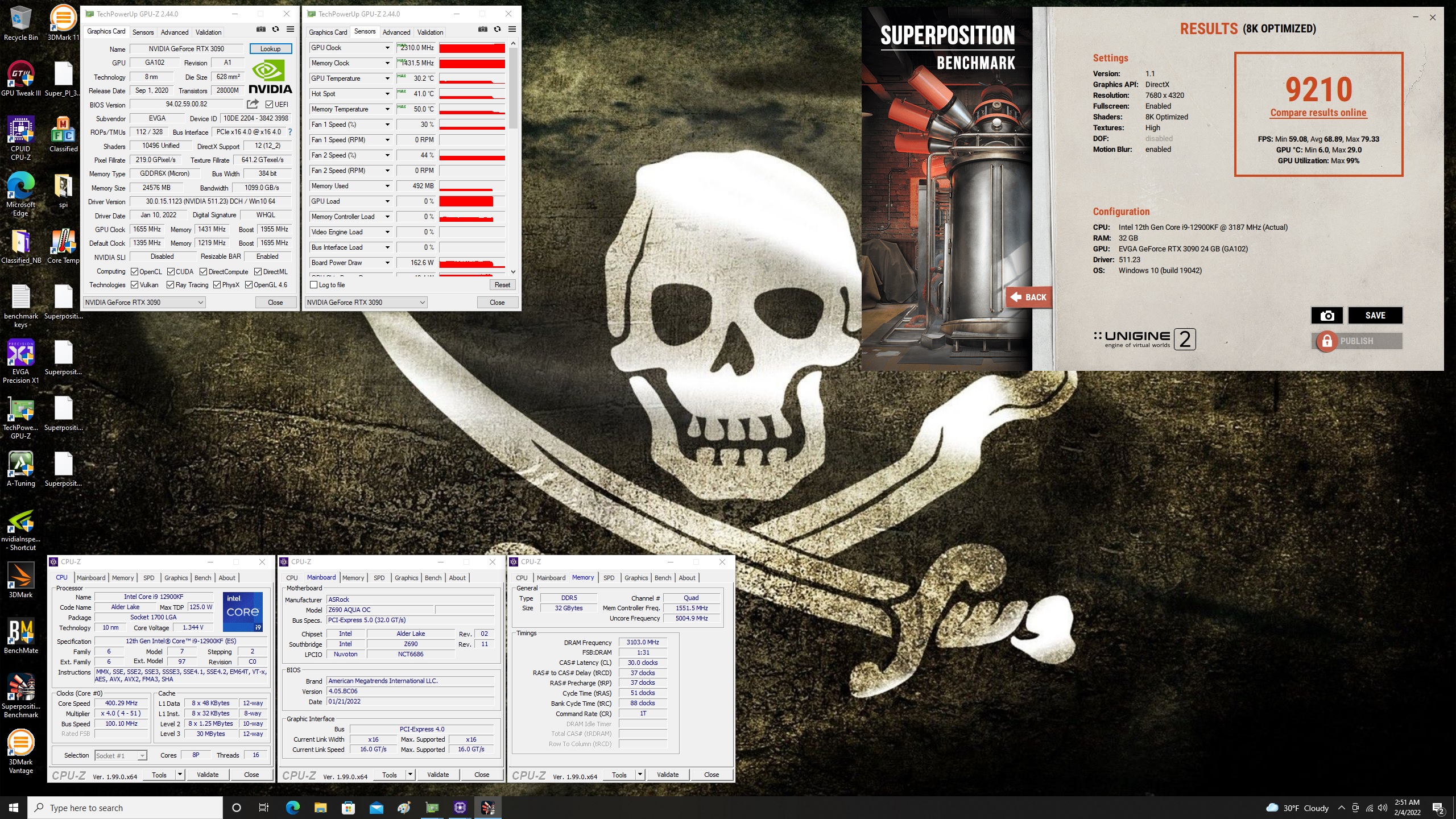Switch to Sensors tab in GPU-Z Graphics Card window
Viewport: 1456px width, 819px height.
(143, 32)
